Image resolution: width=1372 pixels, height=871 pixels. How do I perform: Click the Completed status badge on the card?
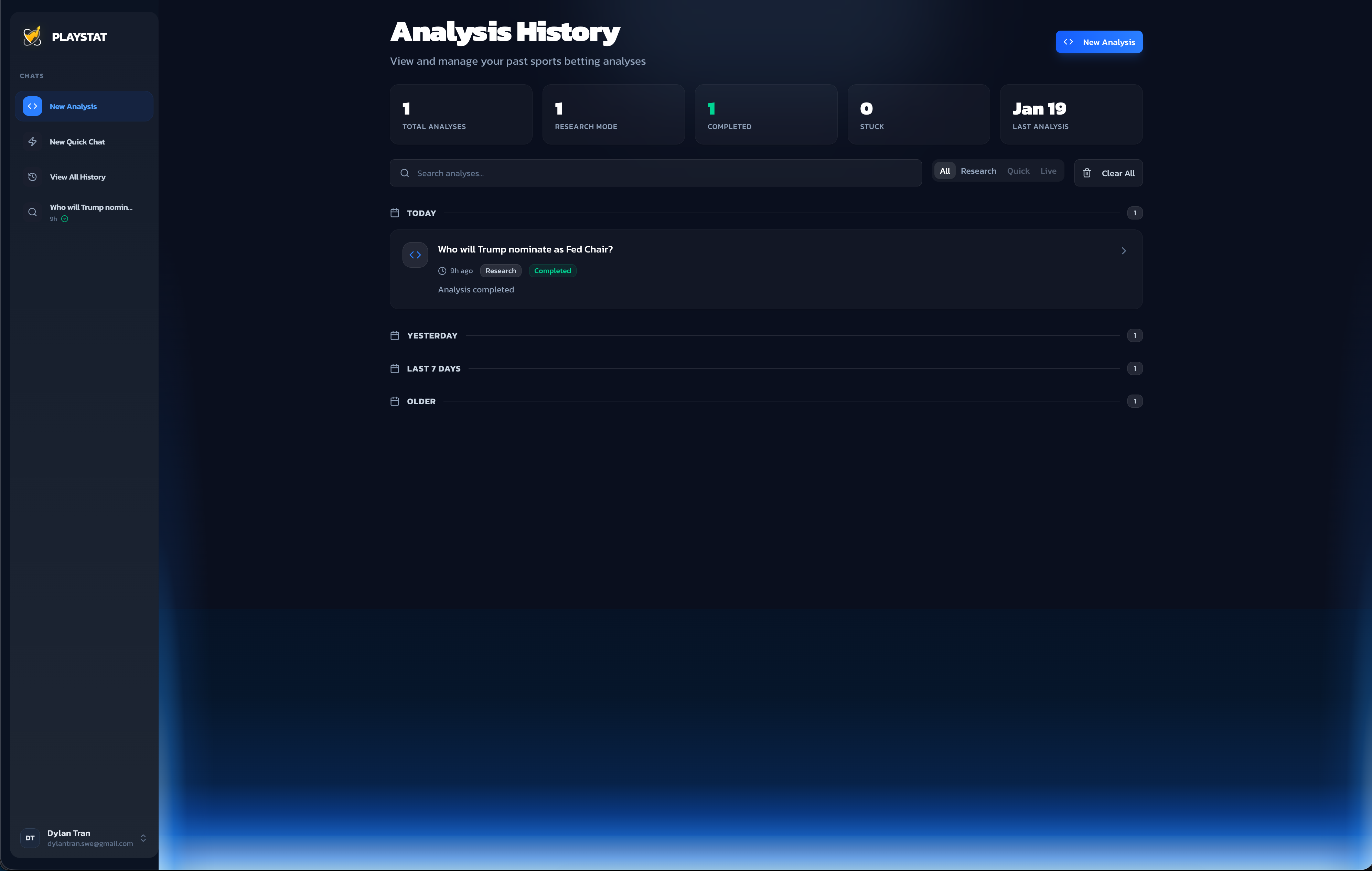pyautogui.click(x=552, y=271)
